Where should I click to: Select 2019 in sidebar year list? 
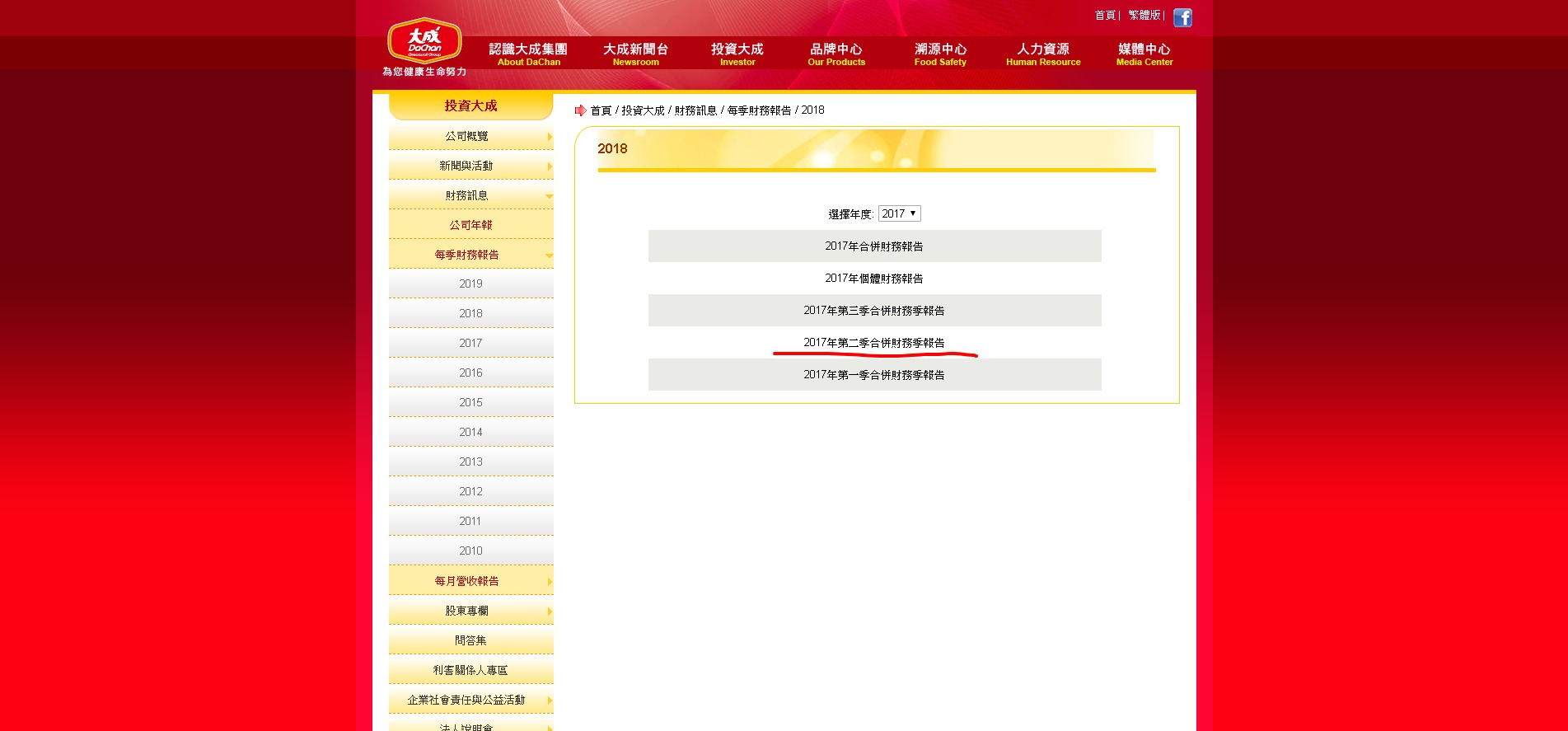click(x=470, y=283)
